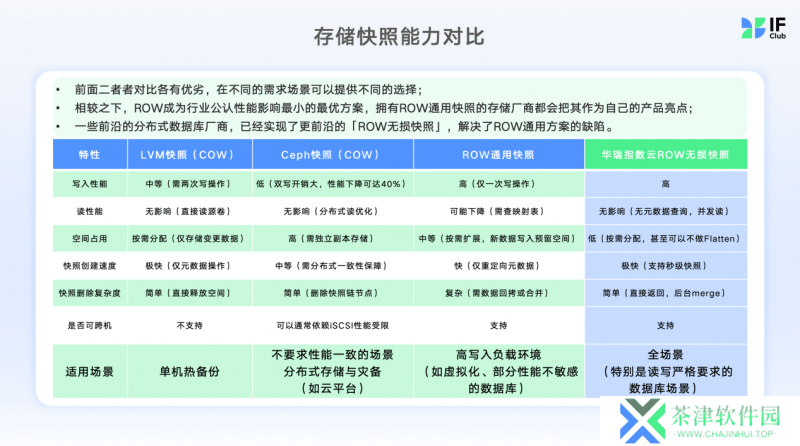Select the bullet starting '相较之下，ROW成为行业公认'
Image resolution: width=800 pixels, height=446 pixels.
(383, 108)
